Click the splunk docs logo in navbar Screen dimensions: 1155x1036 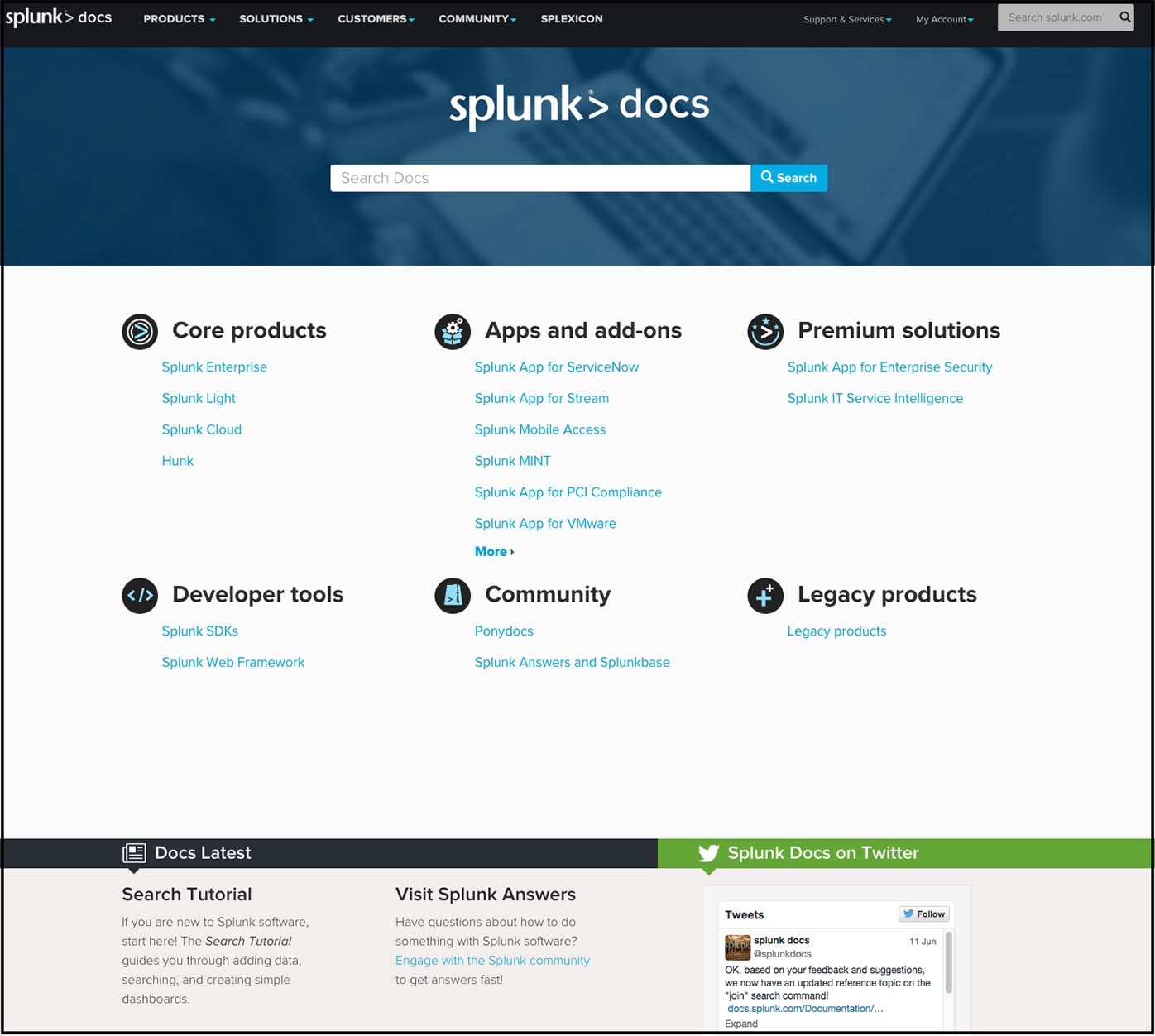(59, 17)
